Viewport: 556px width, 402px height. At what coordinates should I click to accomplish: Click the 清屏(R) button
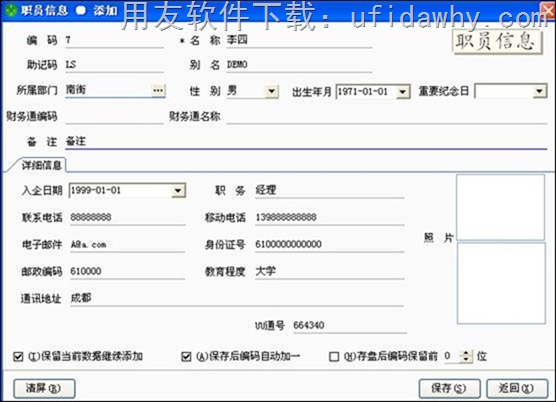[44, 389]
